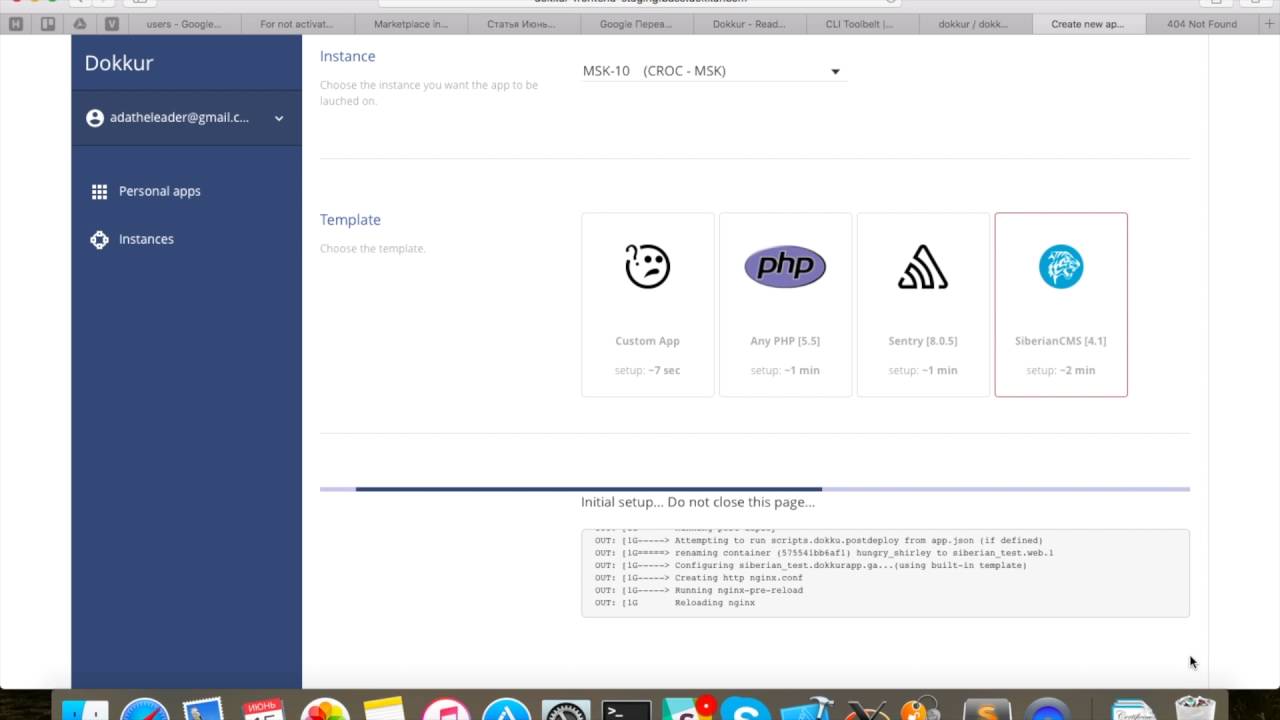The width and height of the screenshot is (1280, 720).
Task: Open a new browser tab with plus
Action: coord(1271,24)
